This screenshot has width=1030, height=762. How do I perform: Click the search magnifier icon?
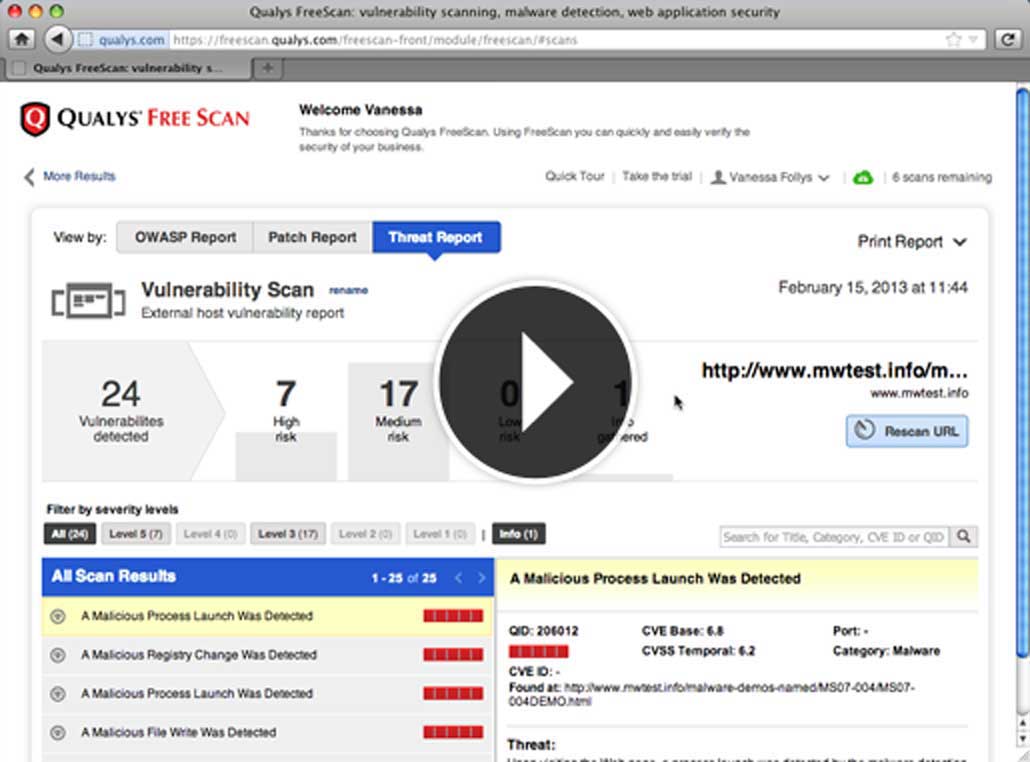click(964, 537)
